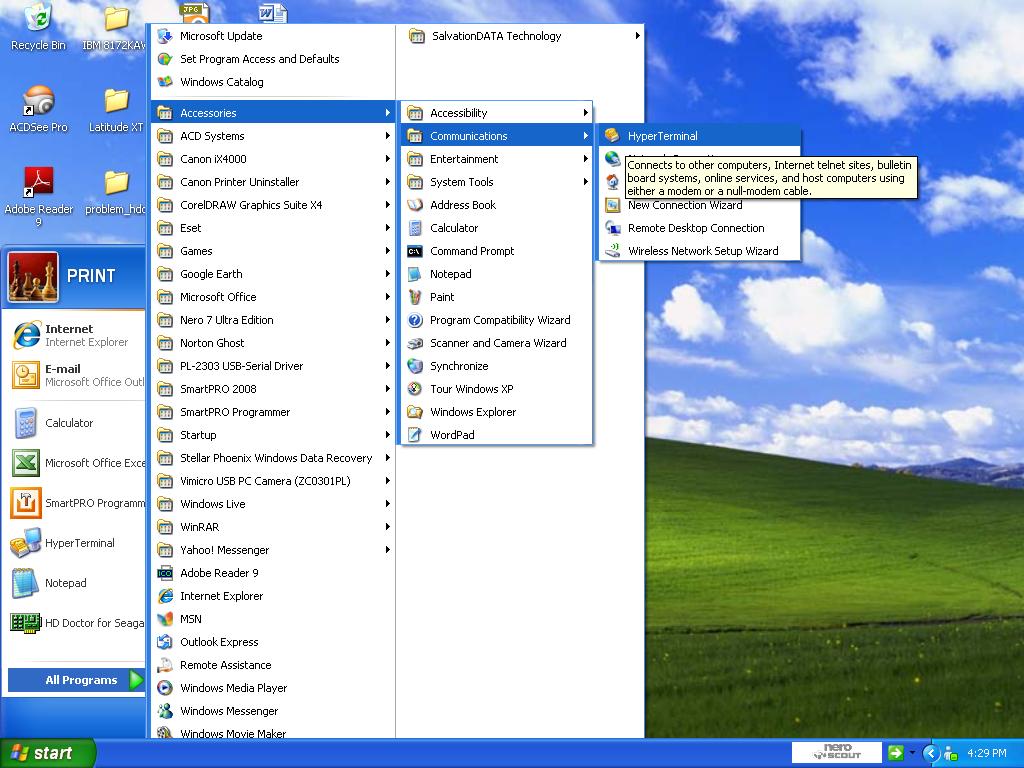Show hidden tray icons chevron

coord(931,753)
